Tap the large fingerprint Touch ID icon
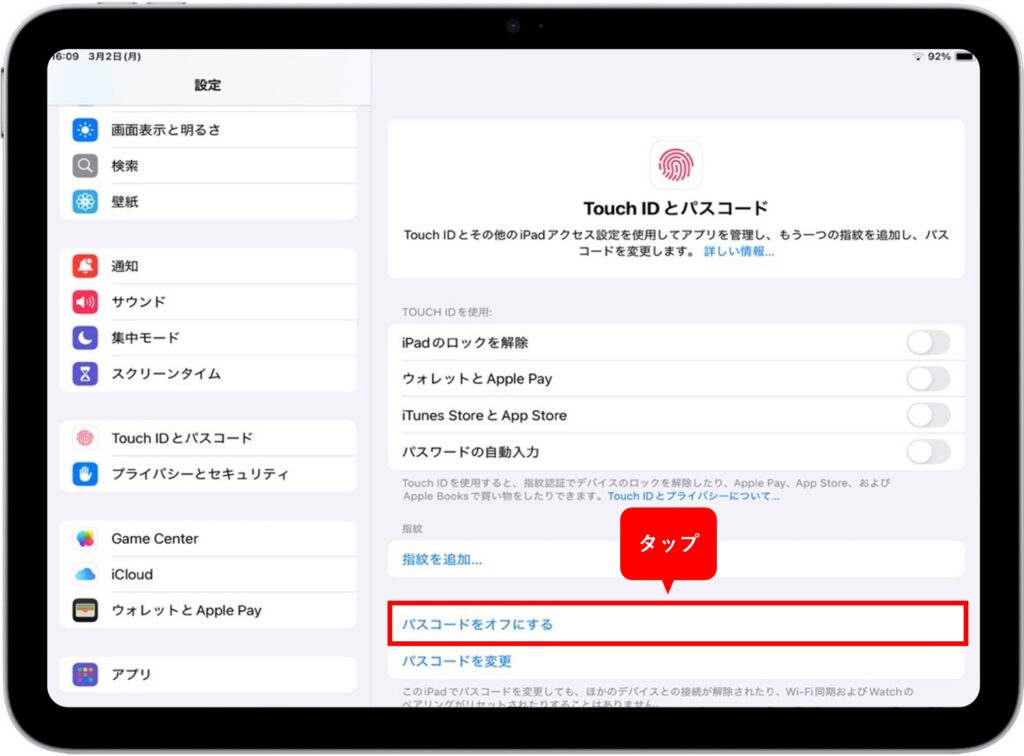 [676, 165]
